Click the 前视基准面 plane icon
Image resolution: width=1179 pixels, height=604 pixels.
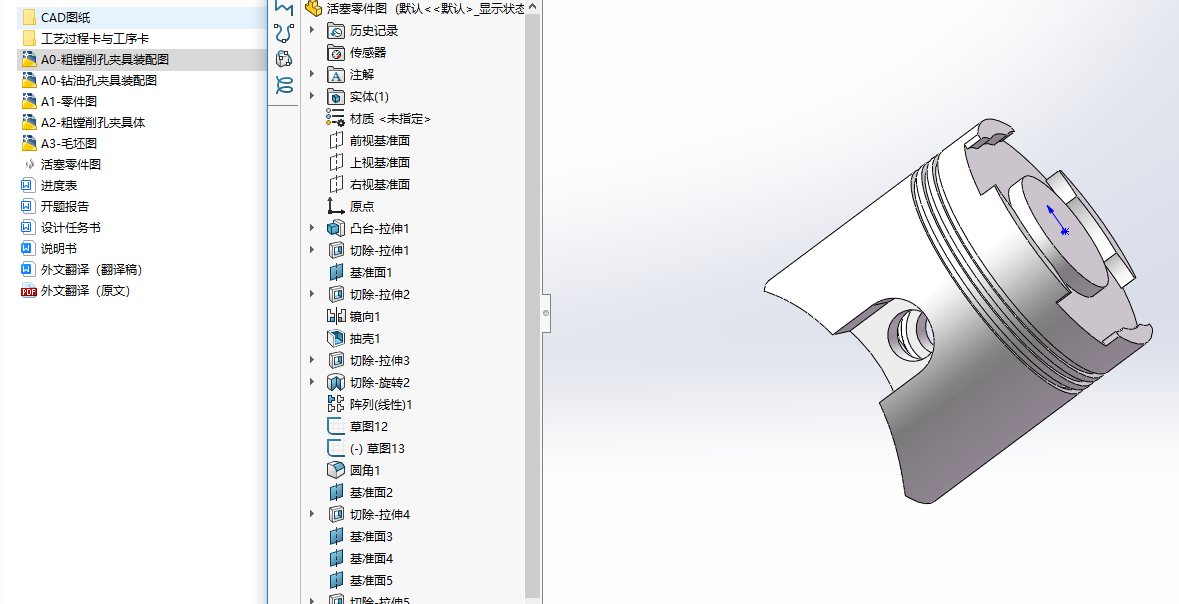(x=335, y=141)
